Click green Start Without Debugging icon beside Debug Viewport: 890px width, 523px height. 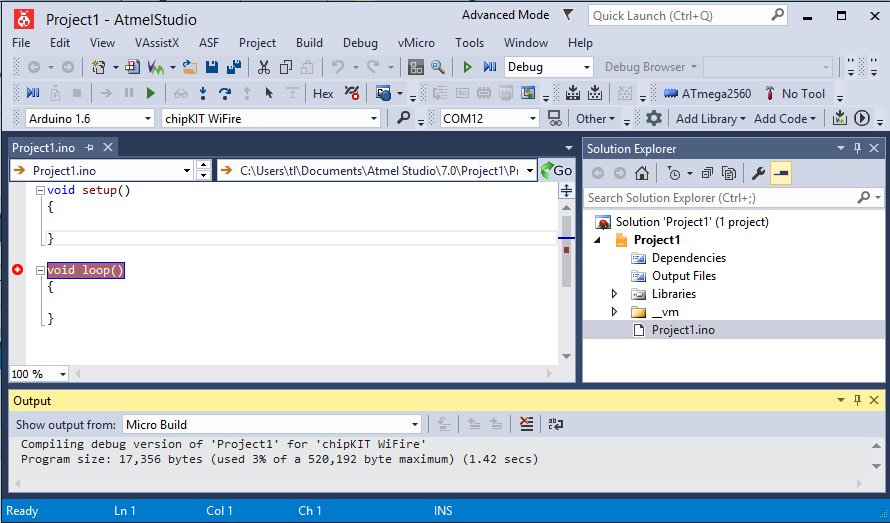click(468, 67)
